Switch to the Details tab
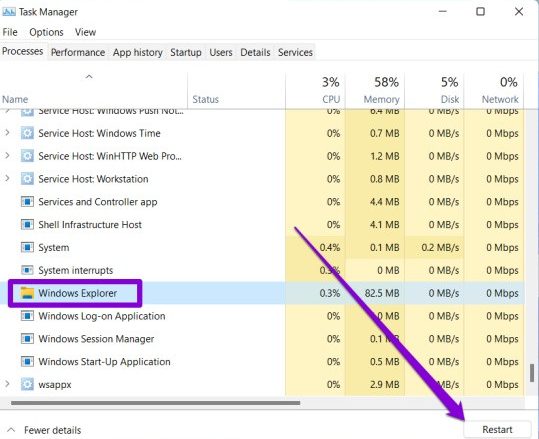This screenshot has width=539, height=439. point(255,52)
